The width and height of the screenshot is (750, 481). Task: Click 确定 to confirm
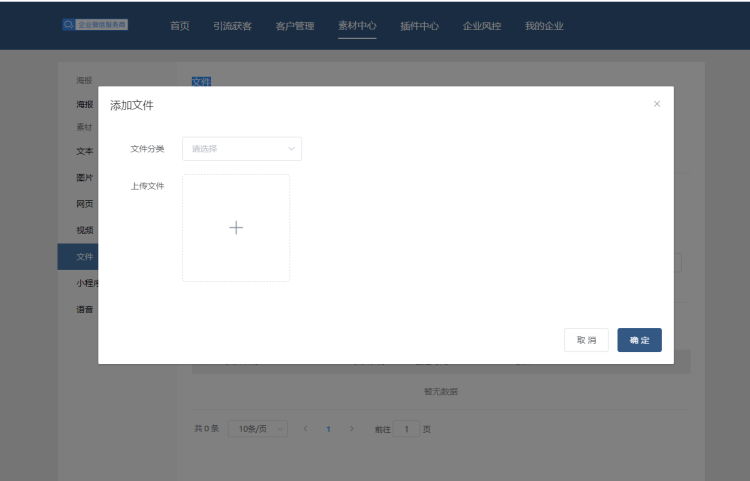pyautogui.click(x=639, y=340)
